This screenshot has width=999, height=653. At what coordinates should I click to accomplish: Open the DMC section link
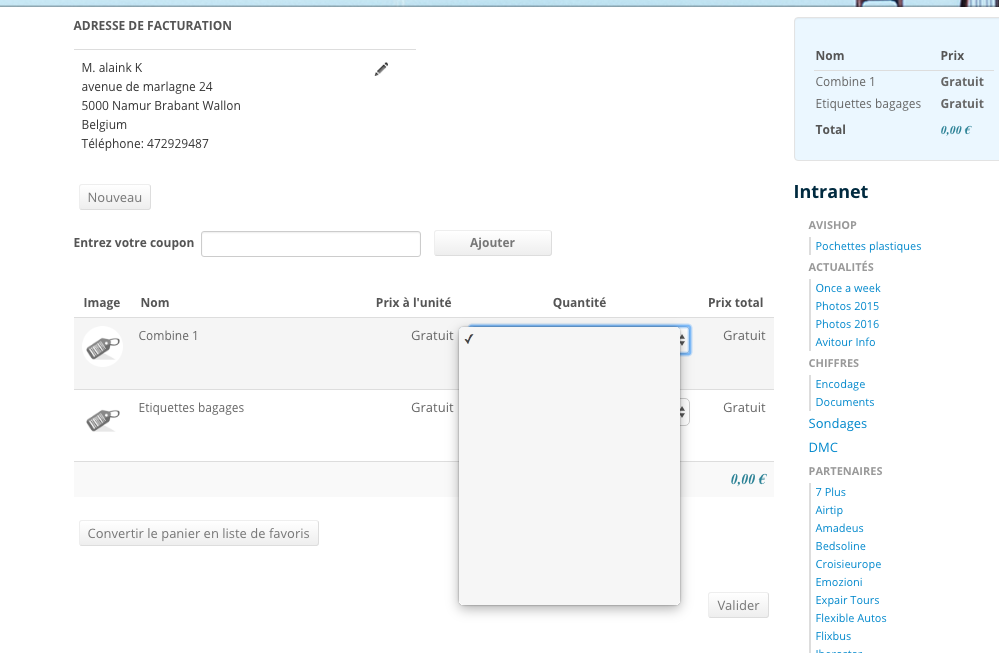(823, 448)
